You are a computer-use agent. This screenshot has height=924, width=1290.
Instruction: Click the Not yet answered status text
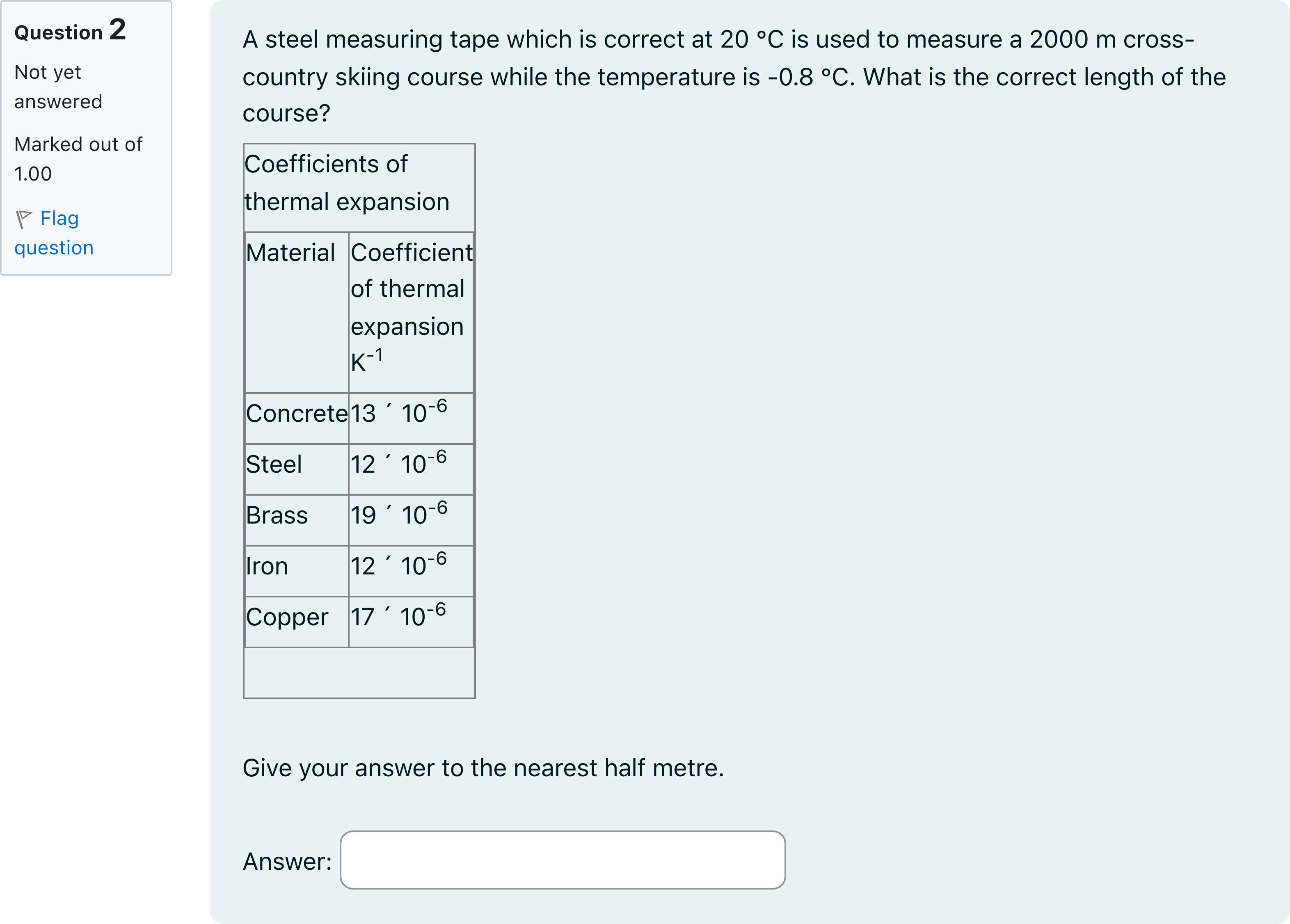[x=58, y=87]
